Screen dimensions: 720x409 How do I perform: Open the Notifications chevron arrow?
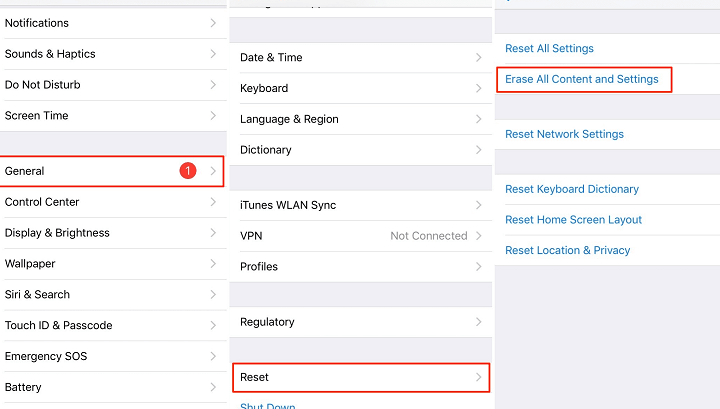coord(213,23)
